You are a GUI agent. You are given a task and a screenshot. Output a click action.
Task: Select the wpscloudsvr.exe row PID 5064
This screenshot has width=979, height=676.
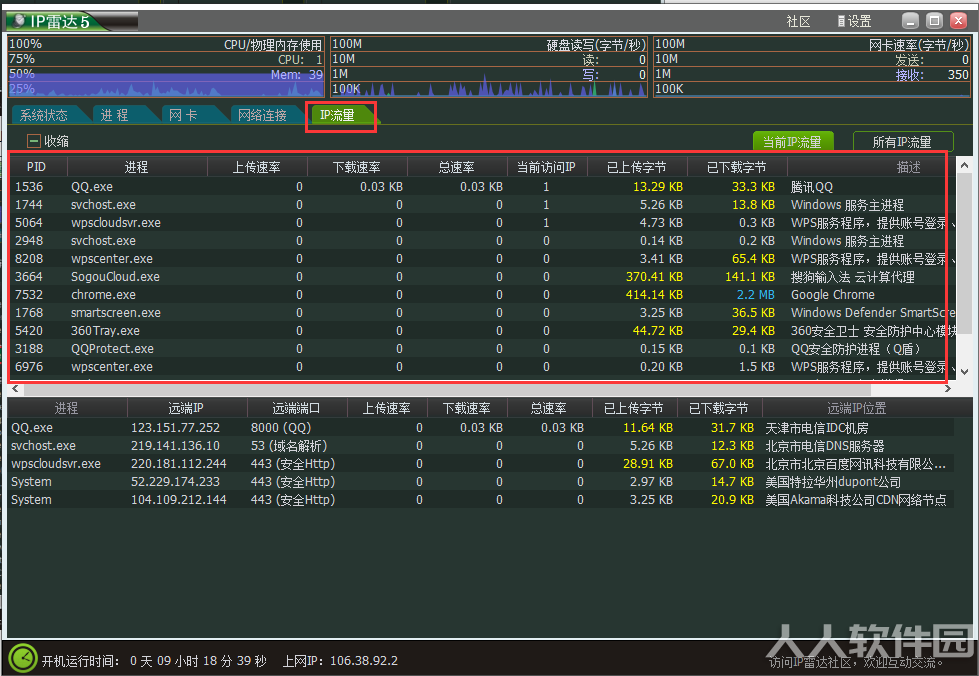(x=480, y=223)
